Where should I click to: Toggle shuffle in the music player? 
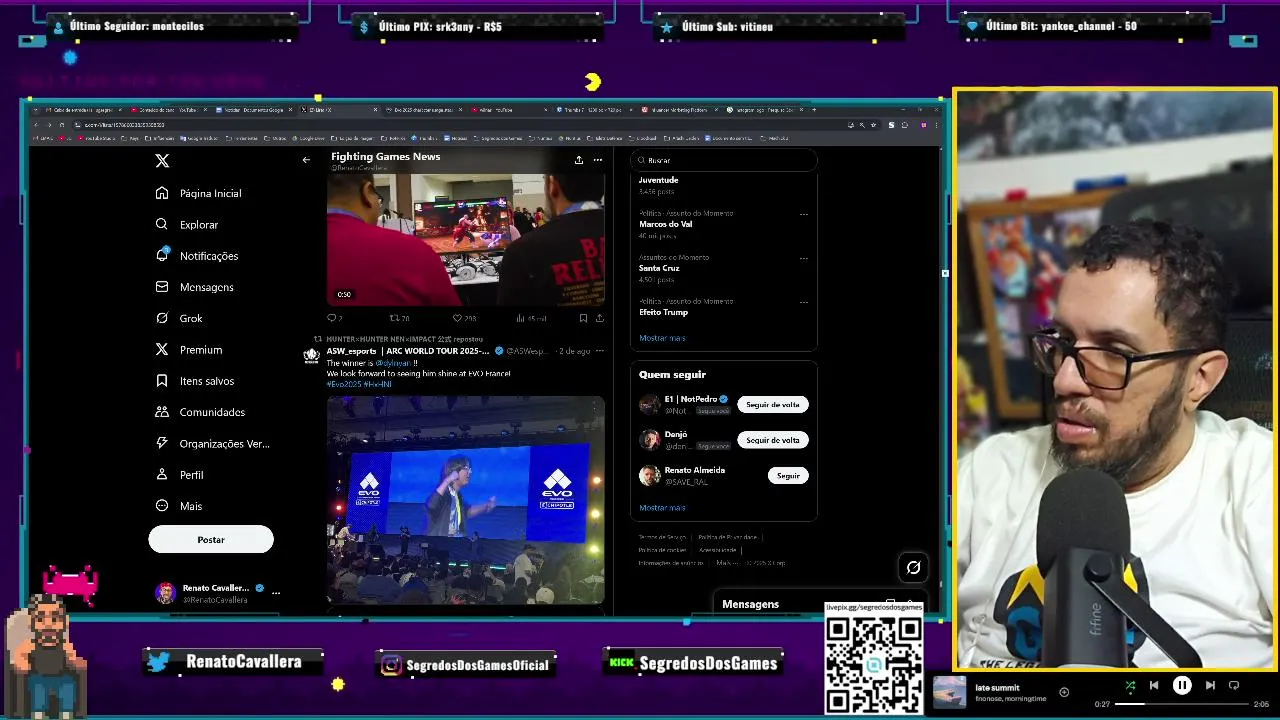pyautogui.click(x=1130, y=686)
